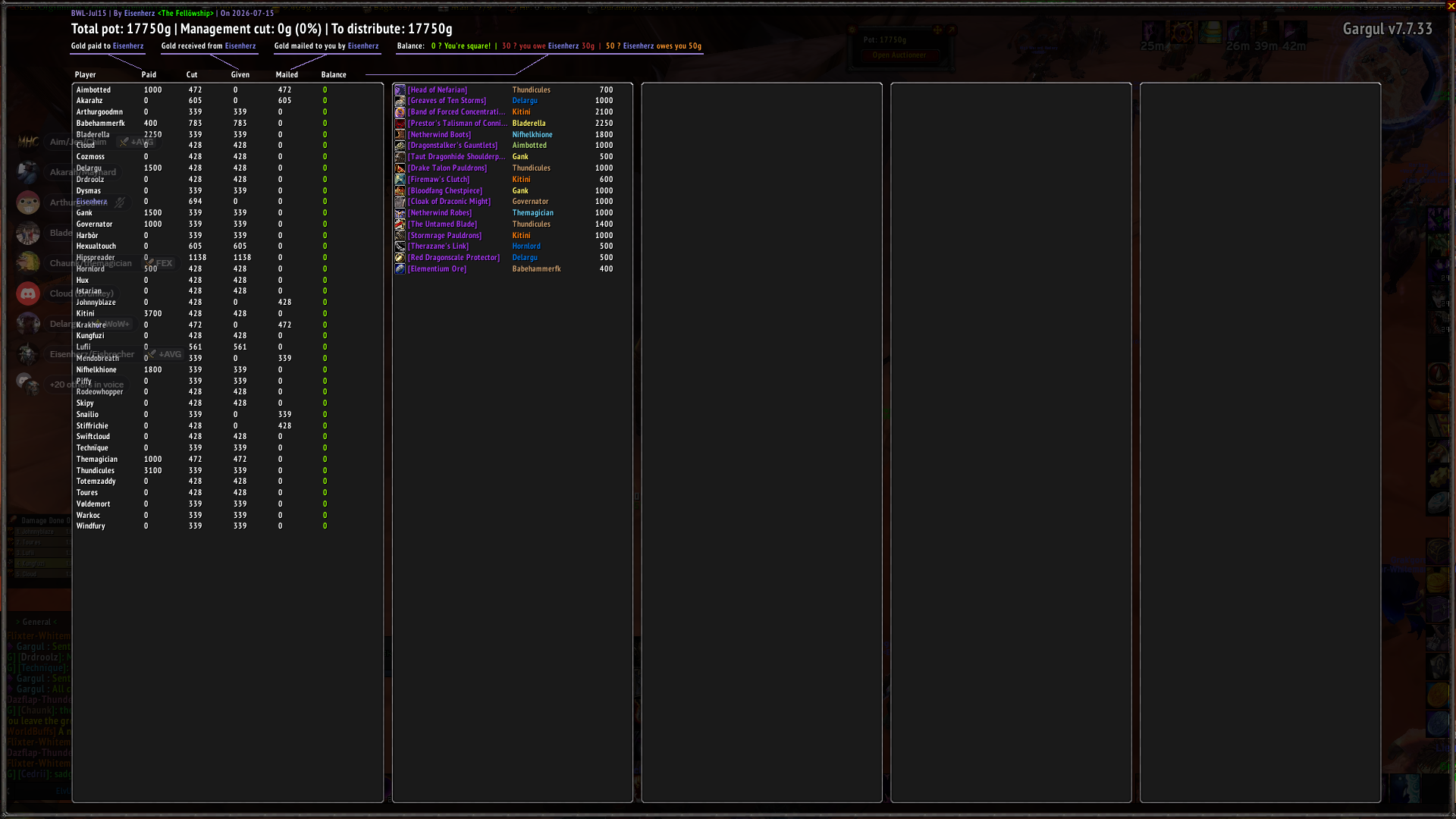Select player Hexualtouch in the payout list
This screenshot has width=1456, height=819.
[96, 246]
